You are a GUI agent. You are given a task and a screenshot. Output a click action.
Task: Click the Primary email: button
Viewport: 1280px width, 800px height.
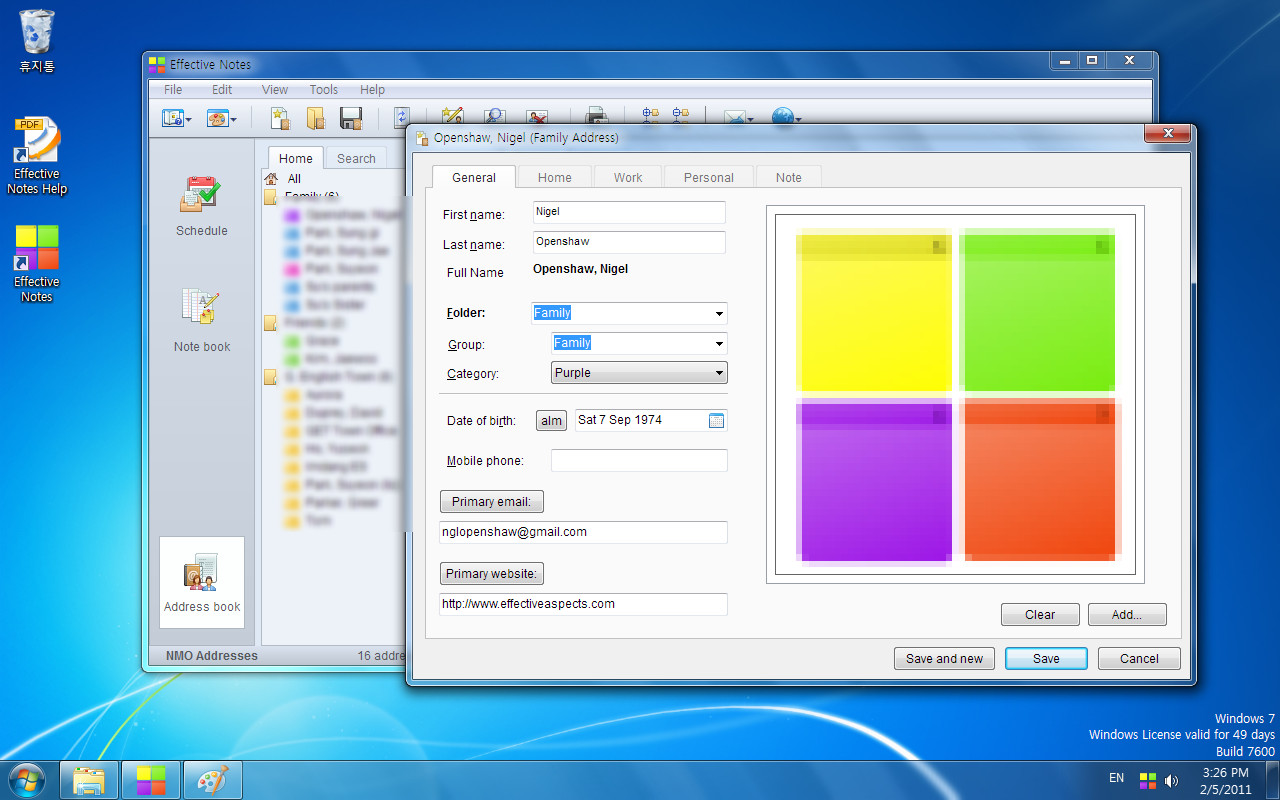coord(492,502)
